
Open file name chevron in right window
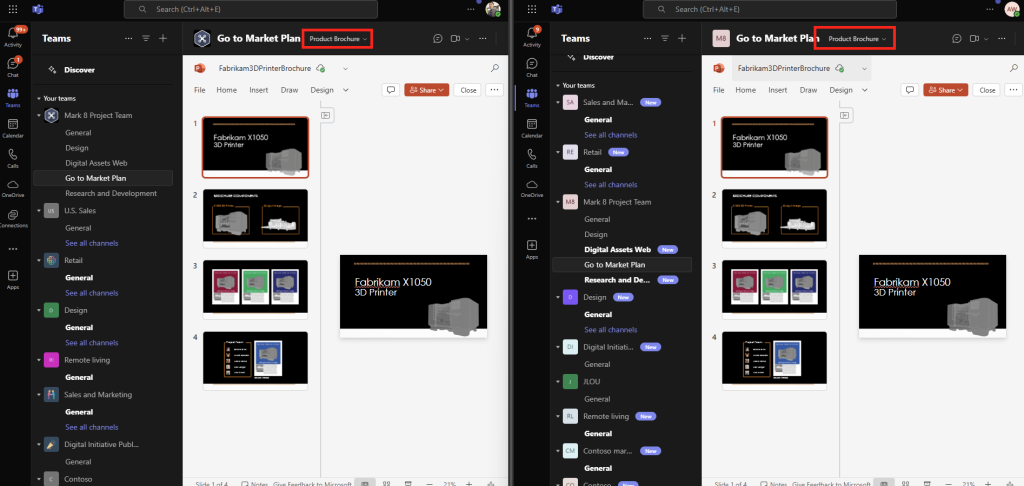tap(864, 69)
